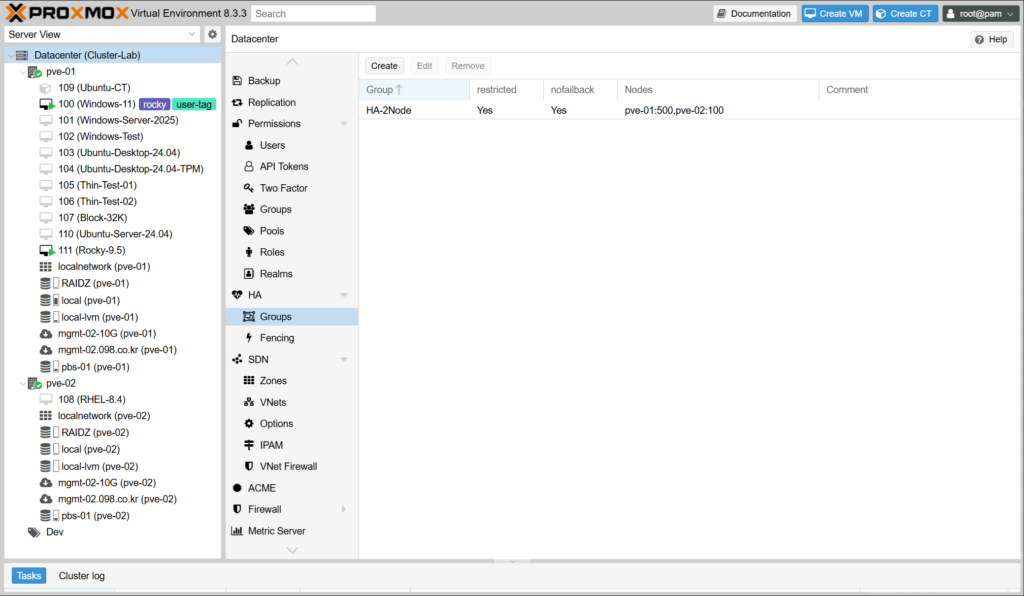This screenshot has width=1024, height=596.
Task: Select VM 100 (Windows-11) in tree
Action: pyautogui.click(x=96, y=104)
